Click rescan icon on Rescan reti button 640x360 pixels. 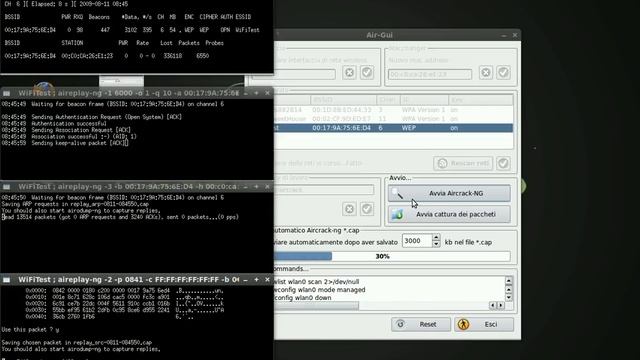pos(442,163)
